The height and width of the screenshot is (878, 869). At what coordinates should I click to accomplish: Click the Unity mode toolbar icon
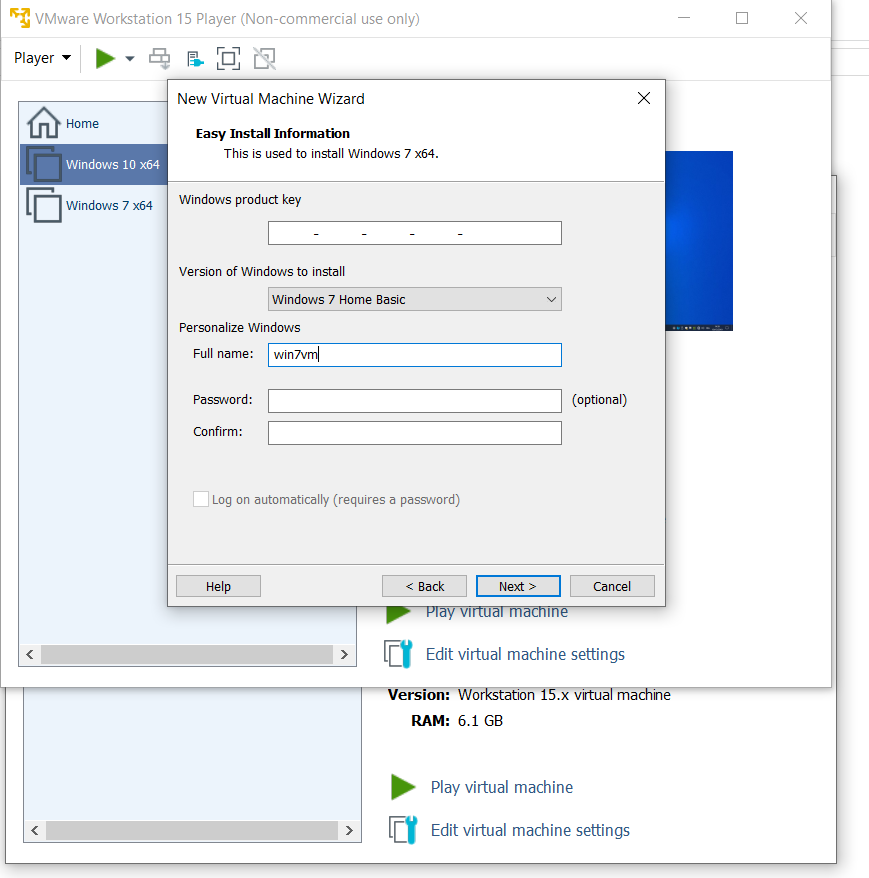[264, 58]
